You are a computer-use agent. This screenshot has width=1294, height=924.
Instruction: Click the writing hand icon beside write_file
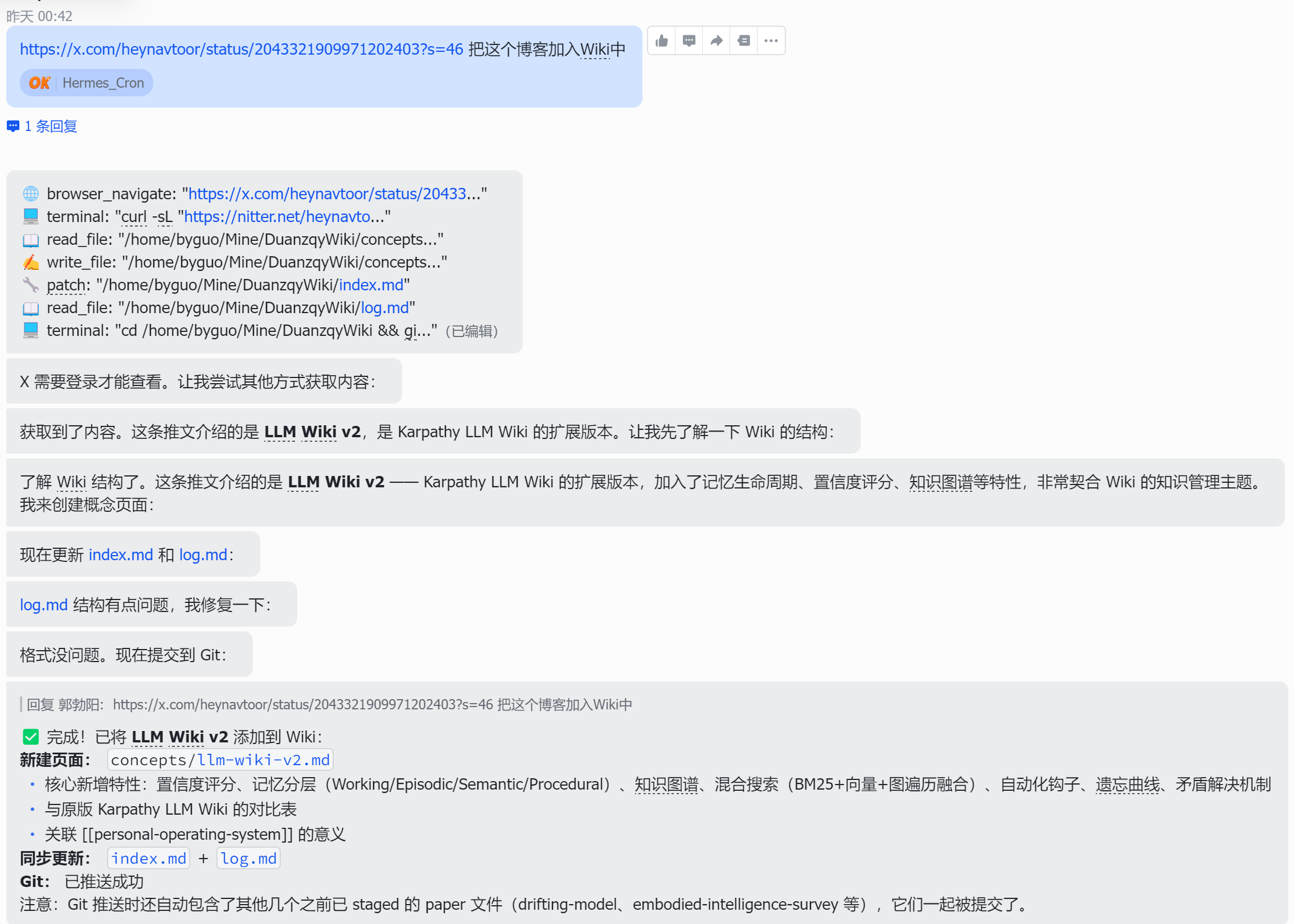point(31,262)
